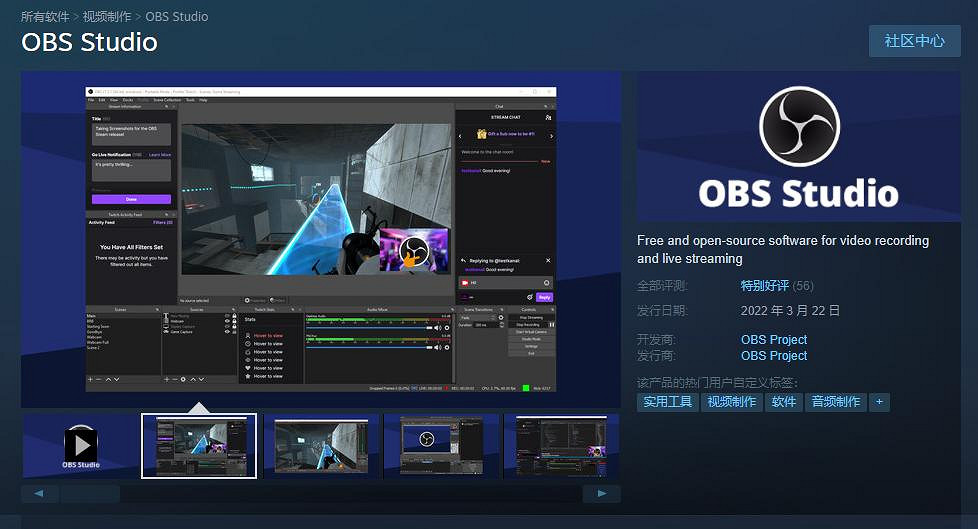The image size is (978, 529).
Task: Click the plus button after the tags
Action: [879, 402]
